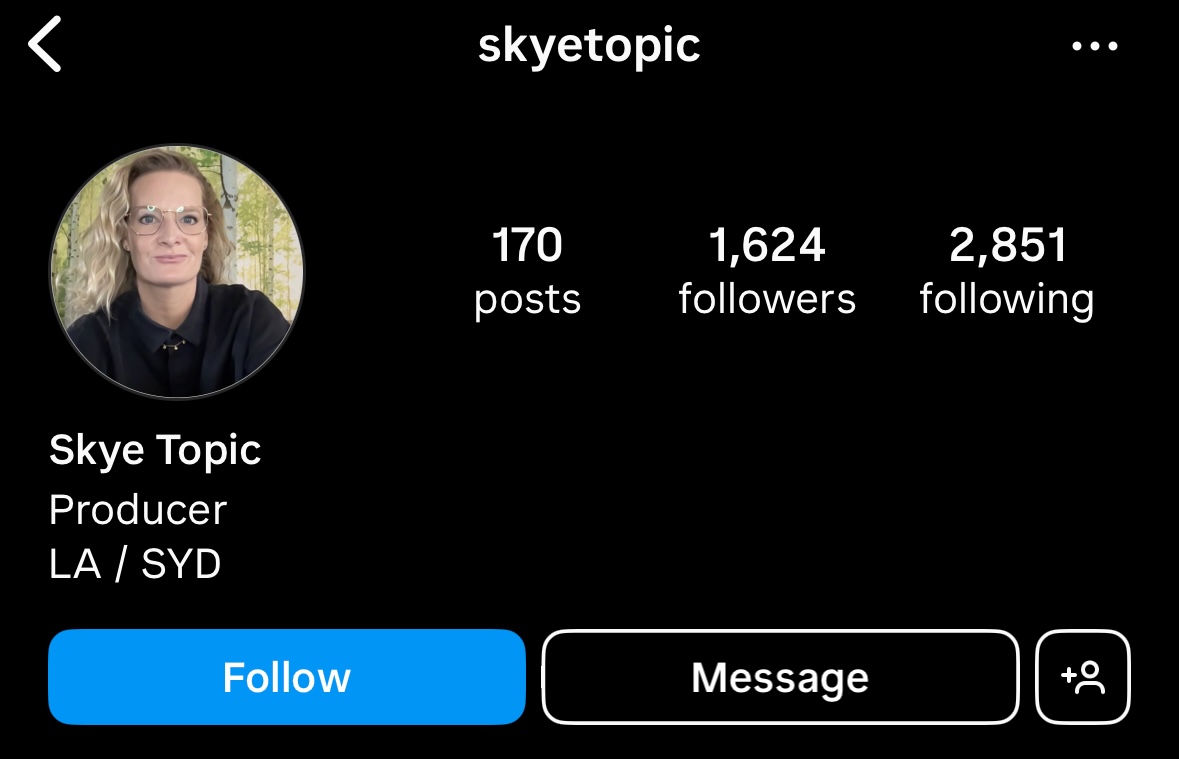Viewport: 1179px width, 759px height.
Task: Send a message via Message button
Action: point(780,677)
